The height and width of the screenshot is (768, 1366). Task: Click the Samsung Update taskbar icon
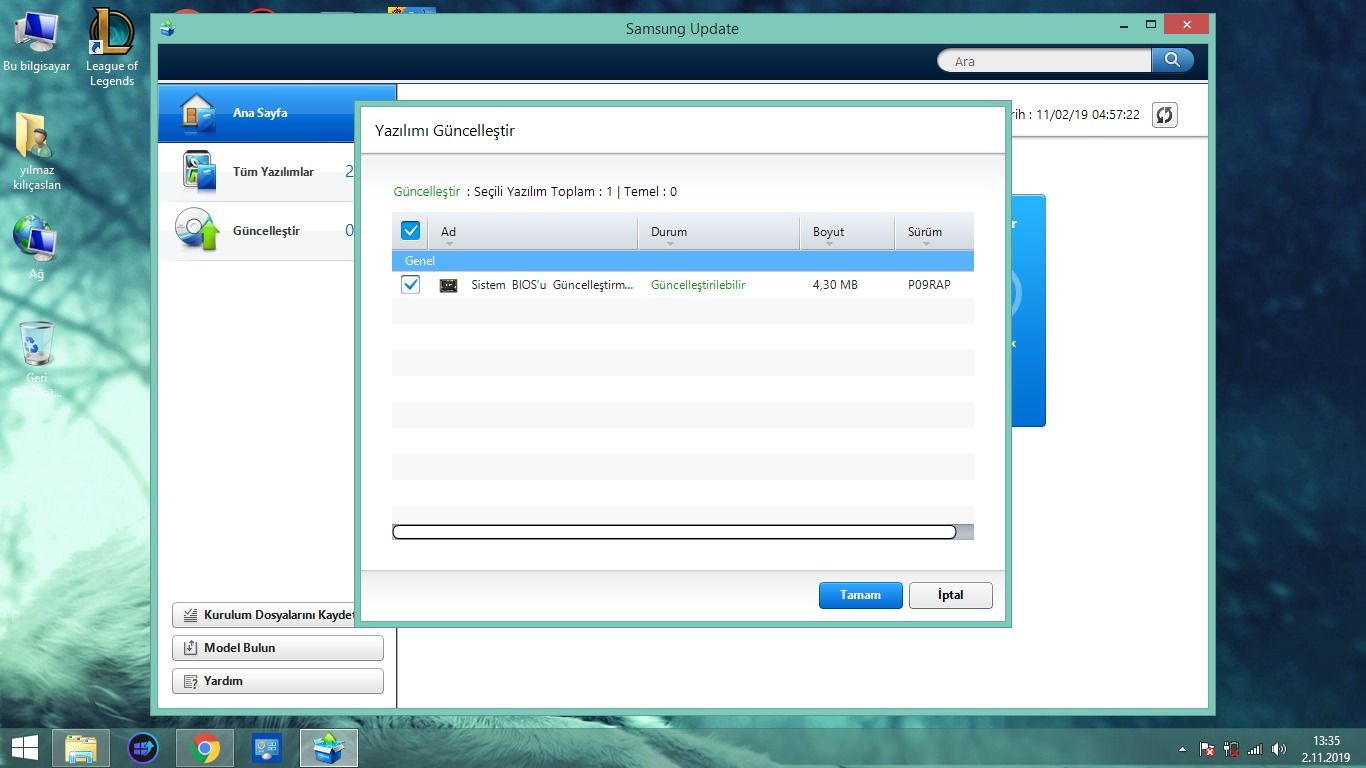tap(329, 748)
